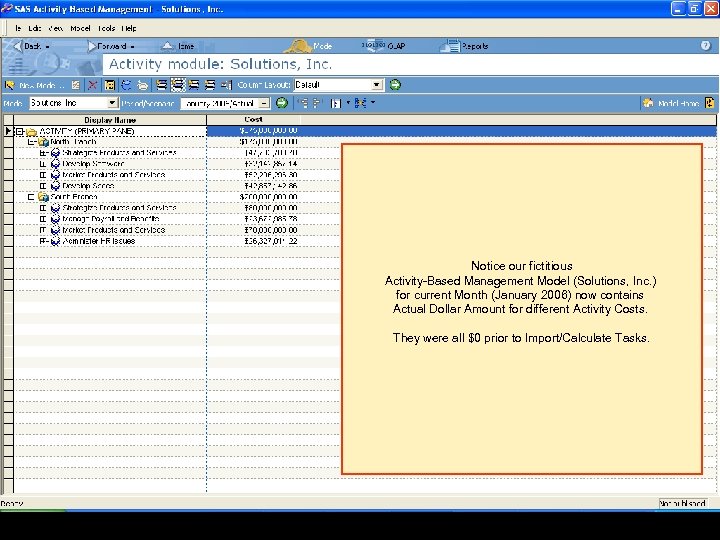This screenshot has height=540, width=720.
Task: Open the View menu
Action: (56, 28)
